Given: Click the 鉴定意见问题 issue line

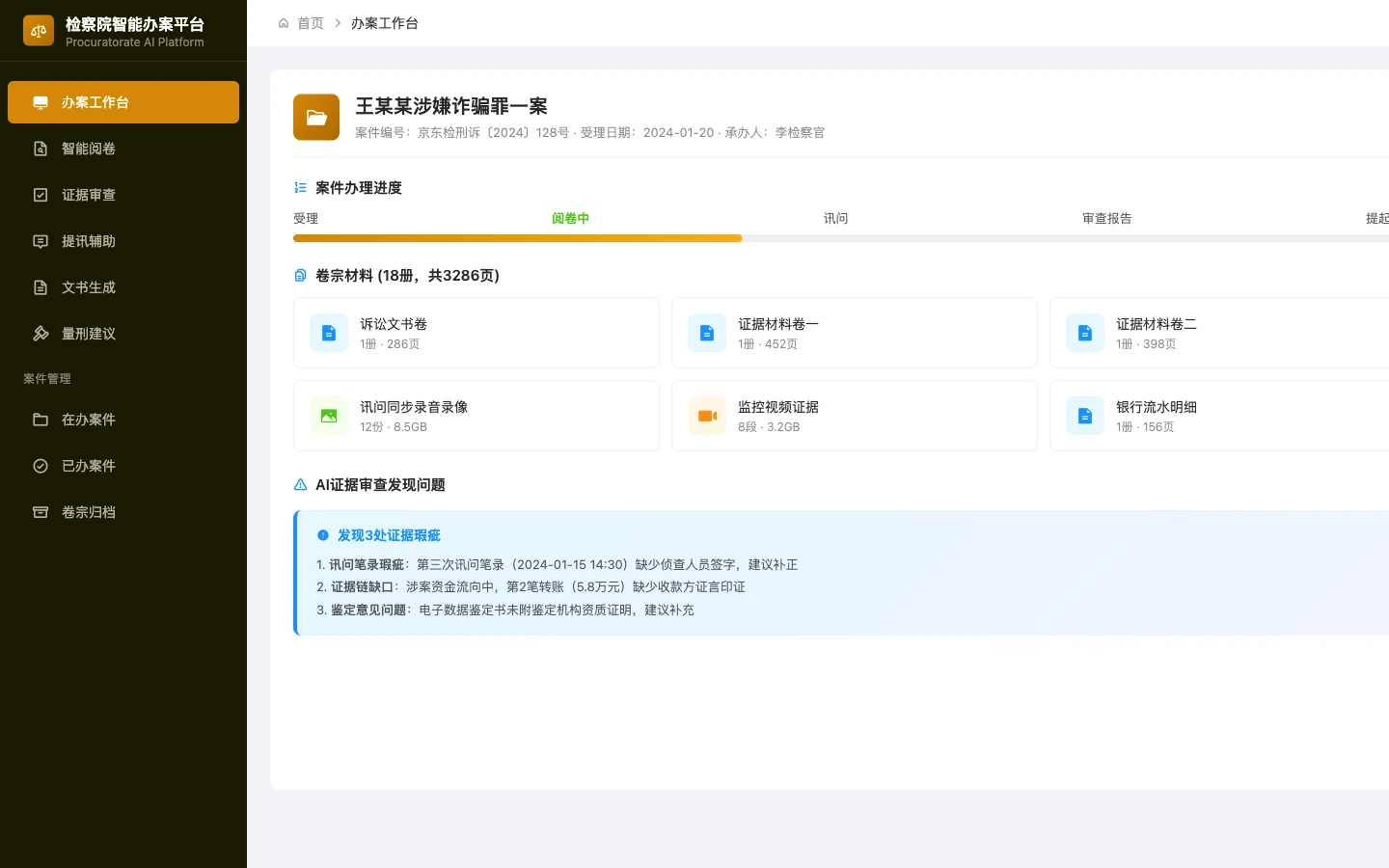Looking at the screenshot, I should [505, 610].
